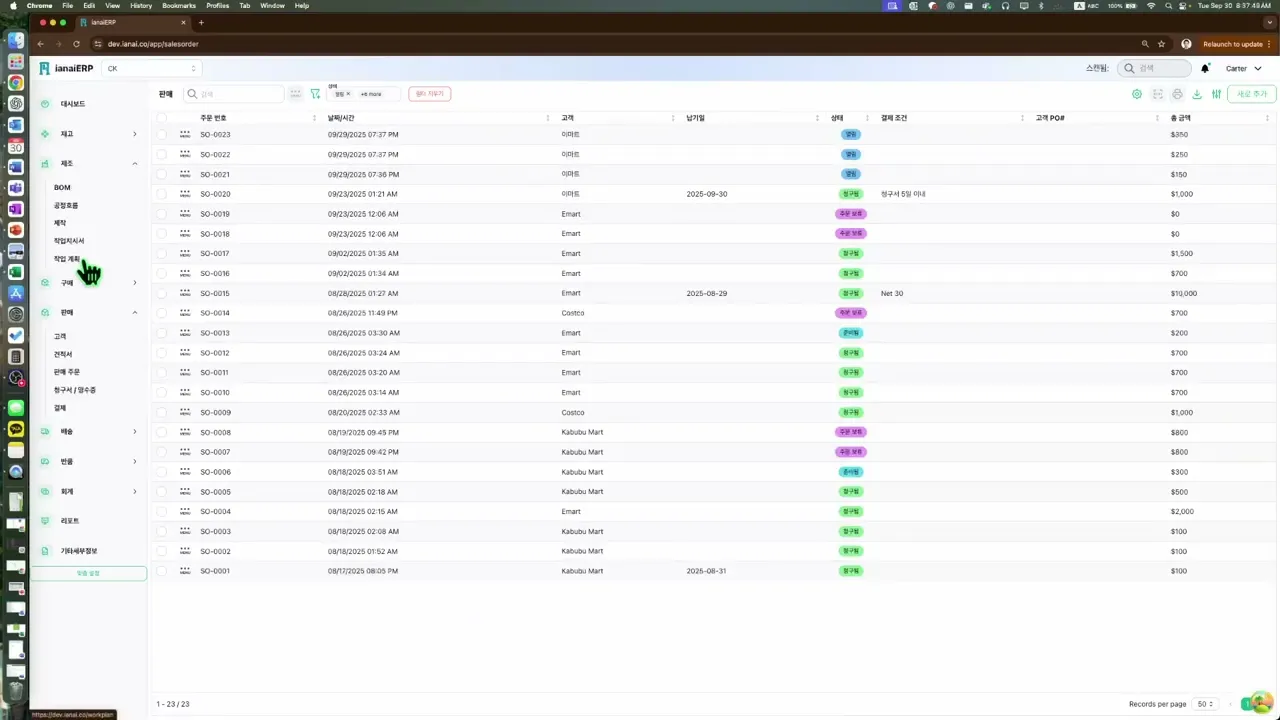Open the 작업지시서 work order sidebar item
Screen dimensions: 1280x720
[69, 241]
